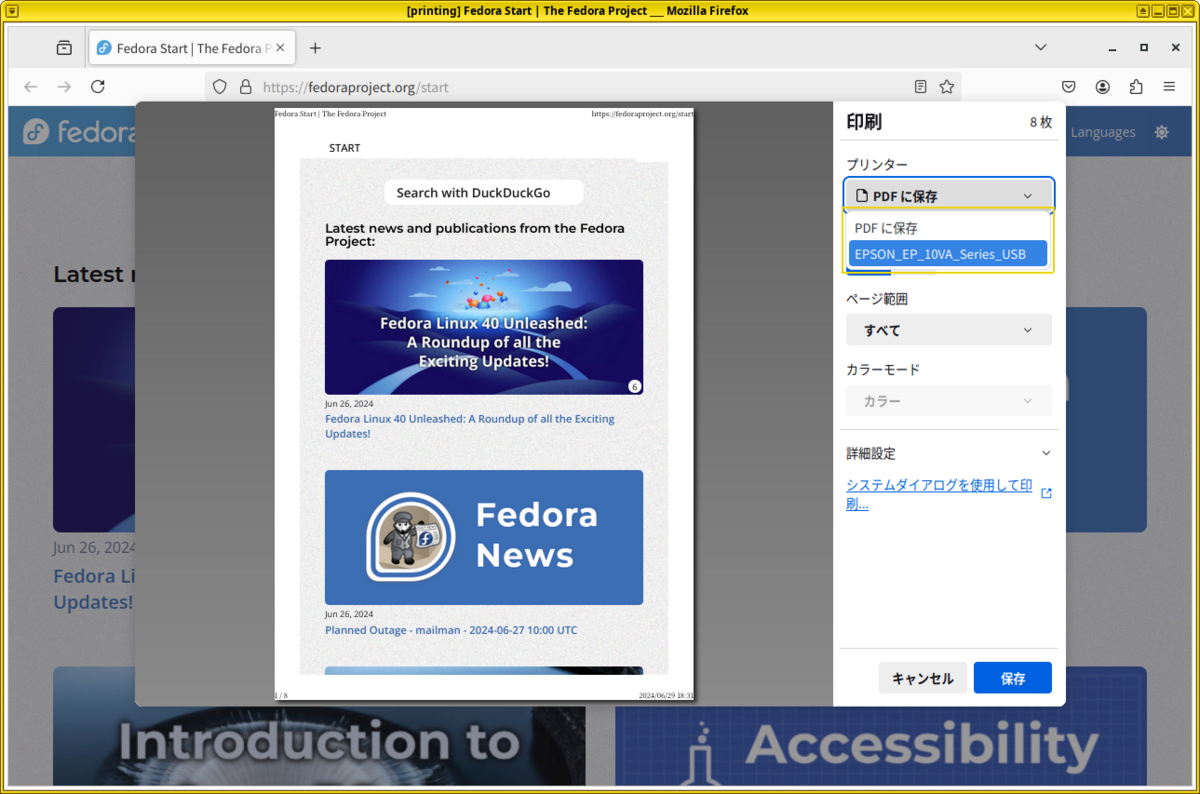
Task: Open the Firefox View icon beside the tab
Action: point(63,47)
